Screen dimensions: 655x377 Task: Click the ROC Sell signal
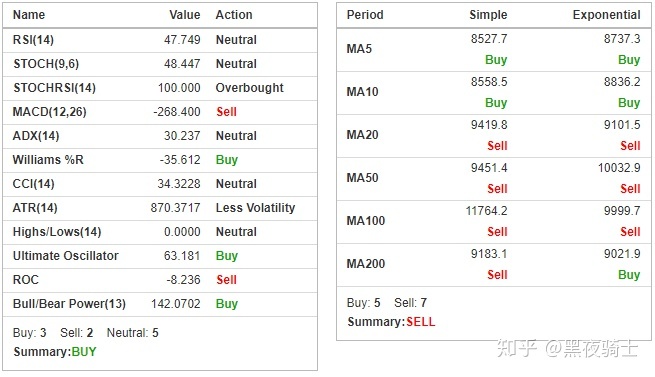pos(226,280)
